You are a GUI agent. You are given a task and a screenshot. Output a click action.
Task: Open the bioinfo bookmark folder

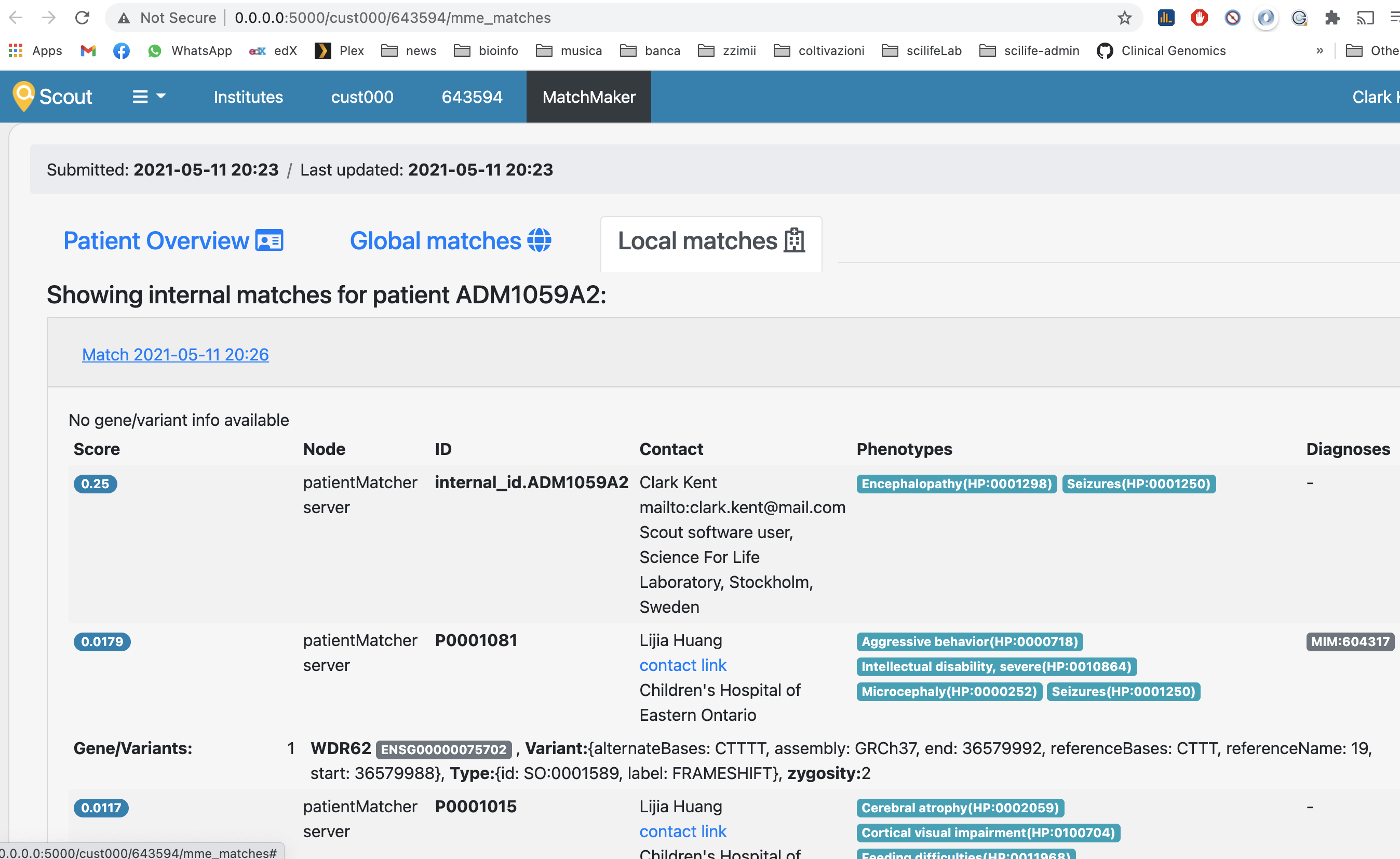coord(486,50)
